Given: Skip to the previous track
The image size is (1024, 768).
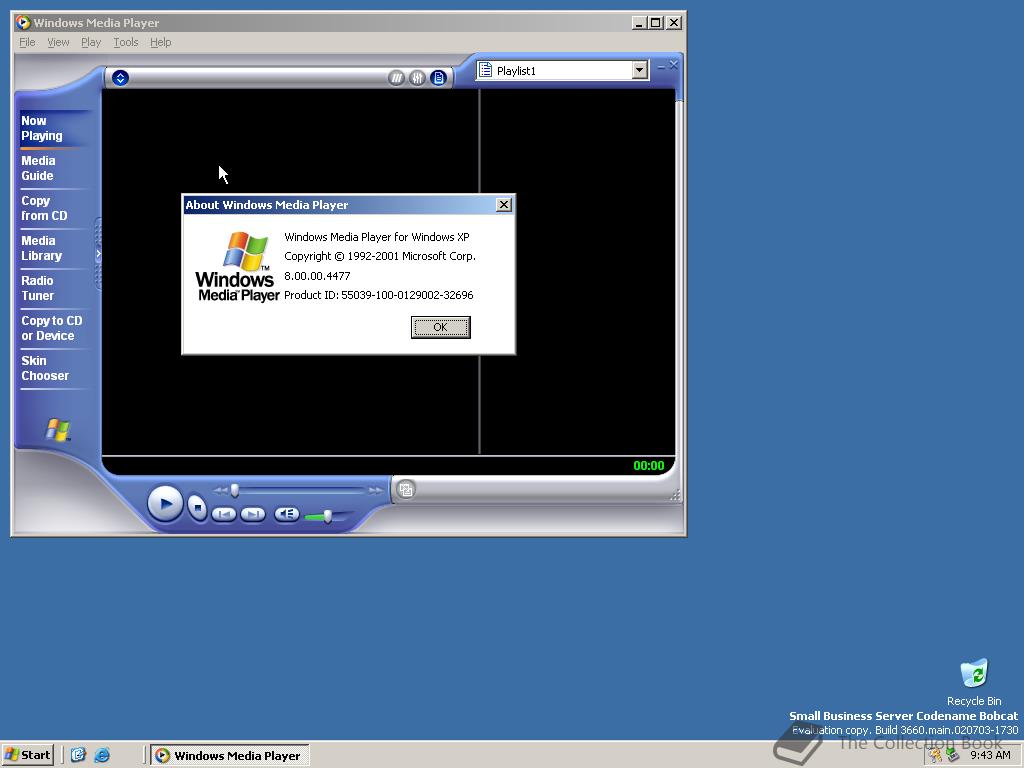Looking at the screenshot, I should pyautogui.click(x=224, y=515).
